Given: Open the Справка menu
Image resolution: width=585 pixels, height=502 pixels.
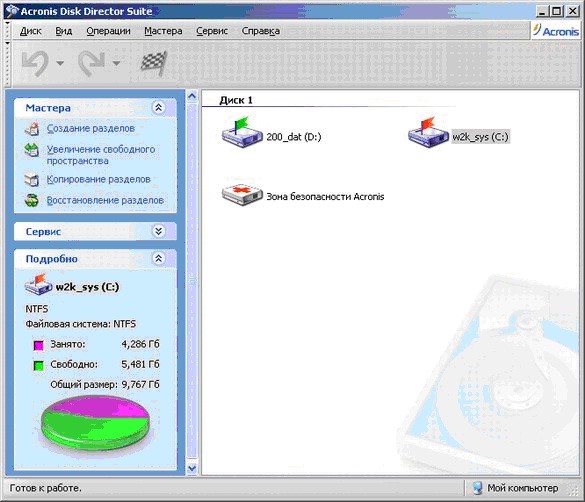Looking at the screenshot, I should click(x=260, y=31).
